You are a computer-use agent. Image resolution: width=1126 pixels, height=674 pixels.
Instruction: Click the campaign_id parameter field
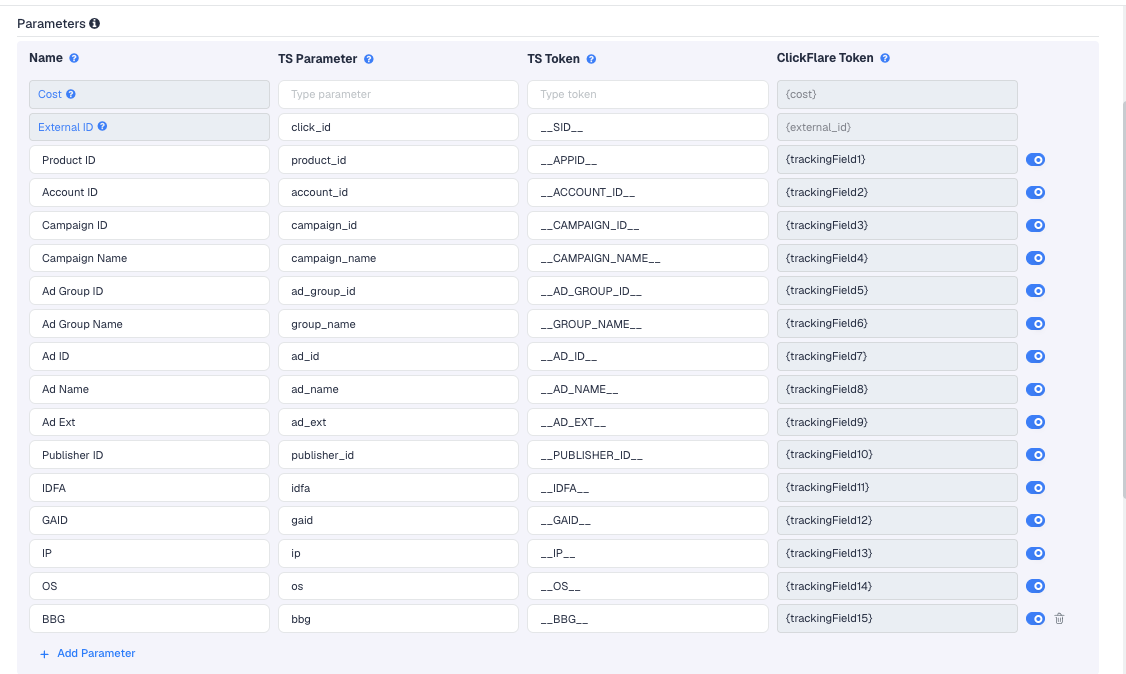[399, 225]
